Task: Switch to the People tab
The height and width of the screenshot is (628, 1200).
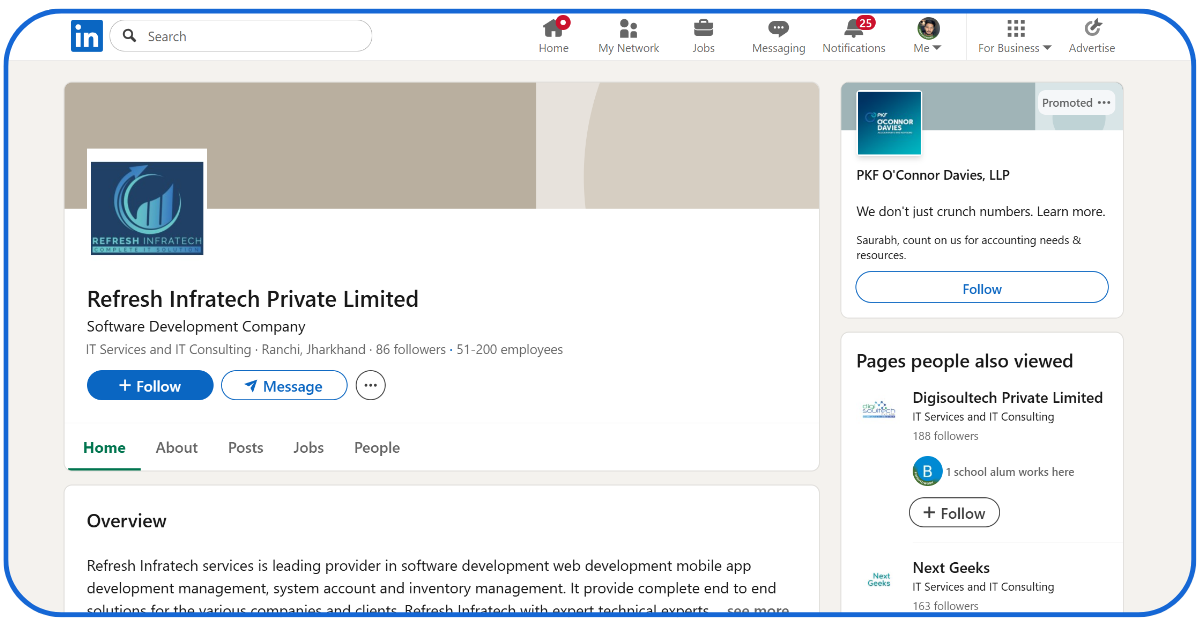Action: 377,448
